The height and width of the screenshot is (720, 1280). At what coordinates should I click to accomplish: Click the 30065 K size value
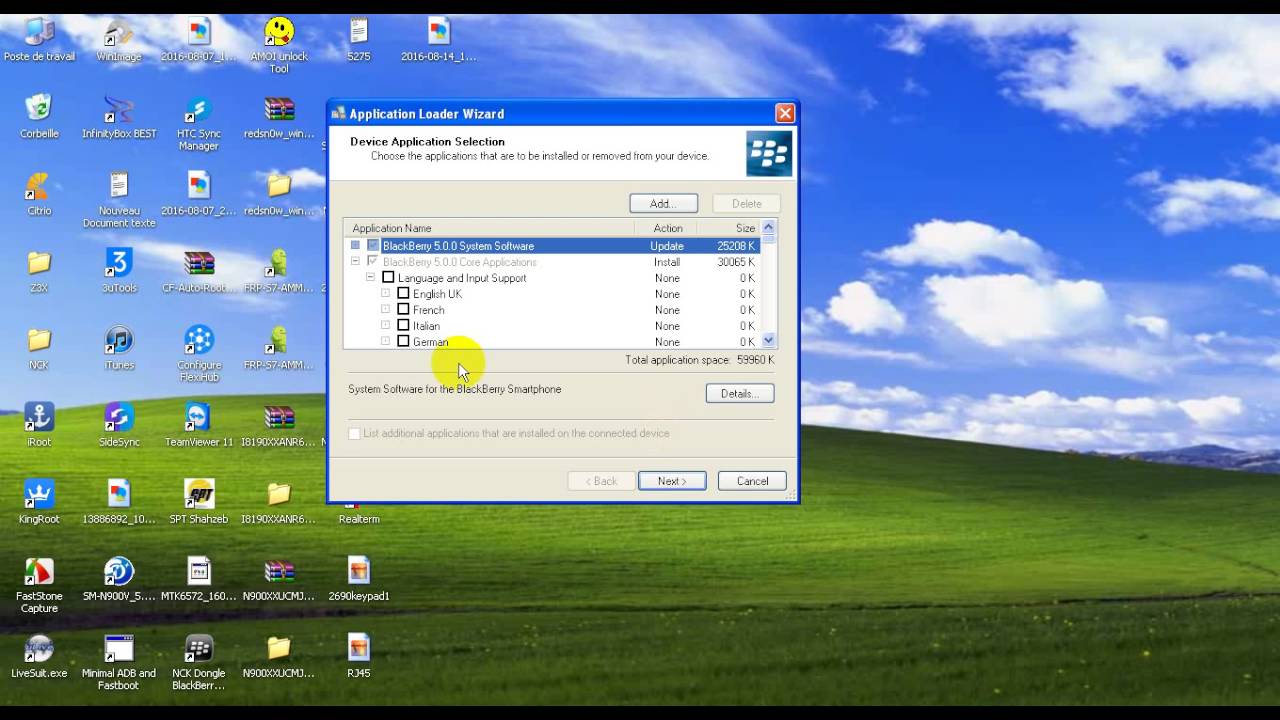coord(736,262)
